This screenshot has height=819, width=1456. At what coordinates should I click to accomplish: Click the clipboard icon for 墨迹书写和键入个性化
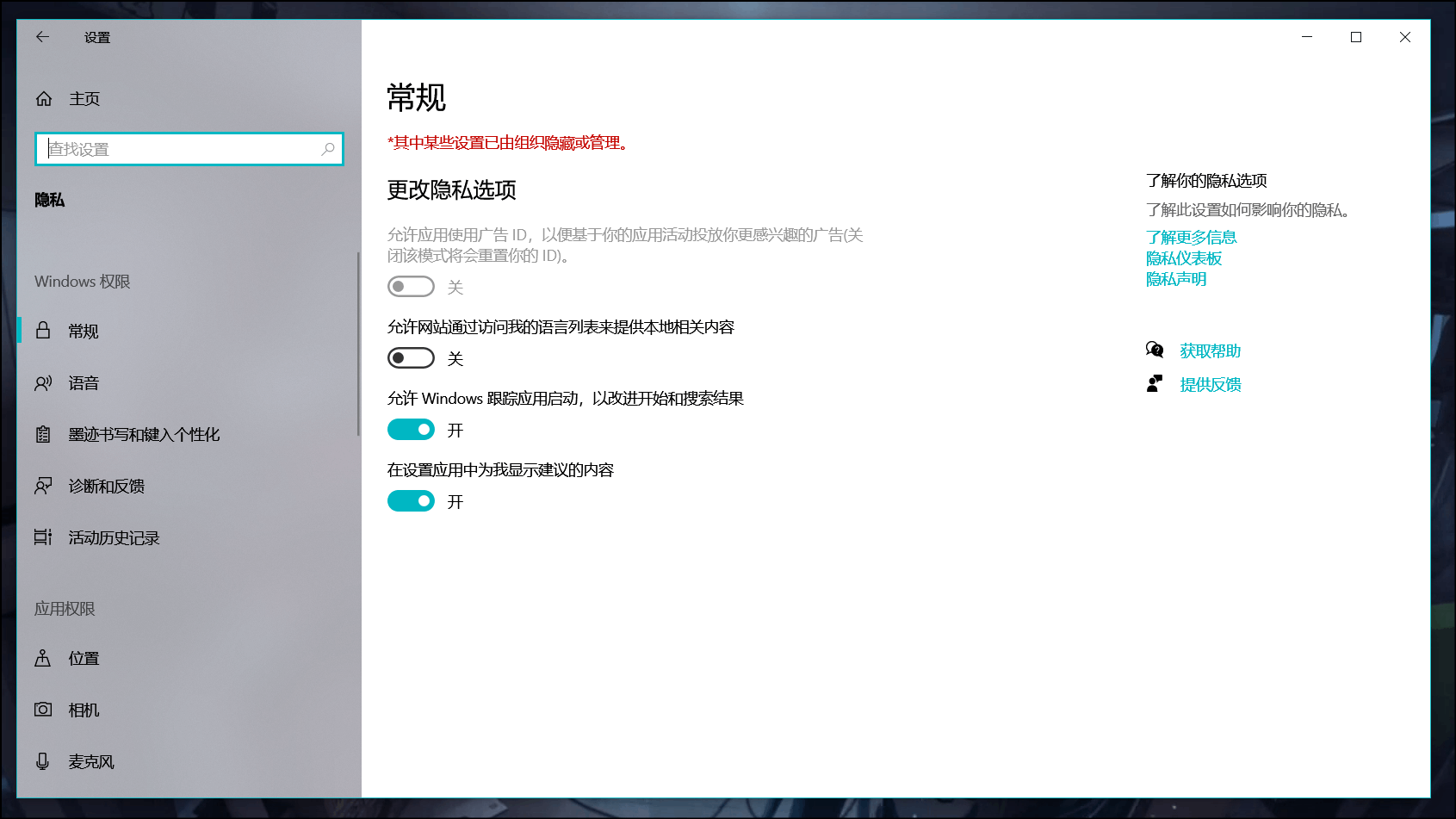tap(42, 434)
